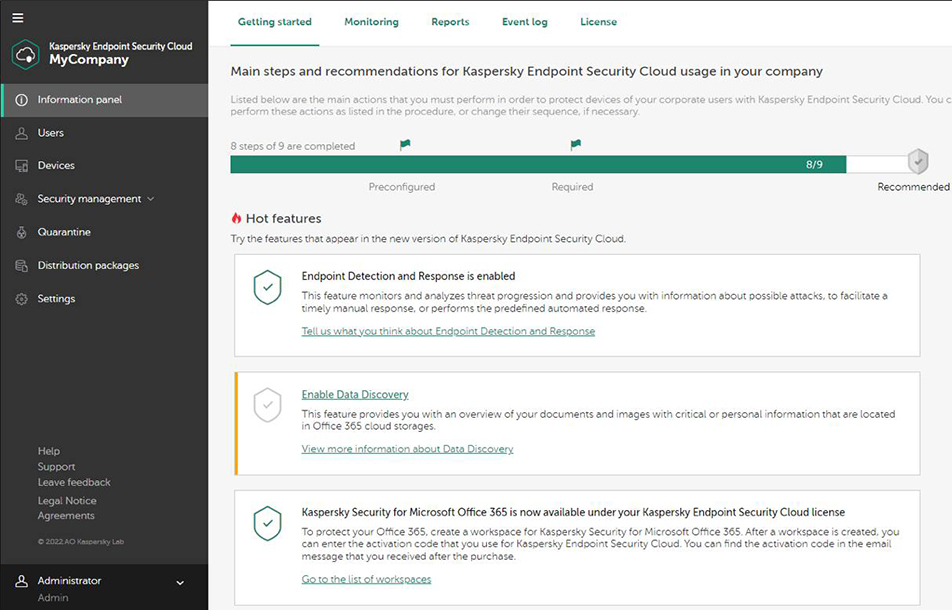Image resolution: width=952 pixels, height=610 pixels.
Task: Click the Kaspersky cloud logo icon
Action: (26, 55)
